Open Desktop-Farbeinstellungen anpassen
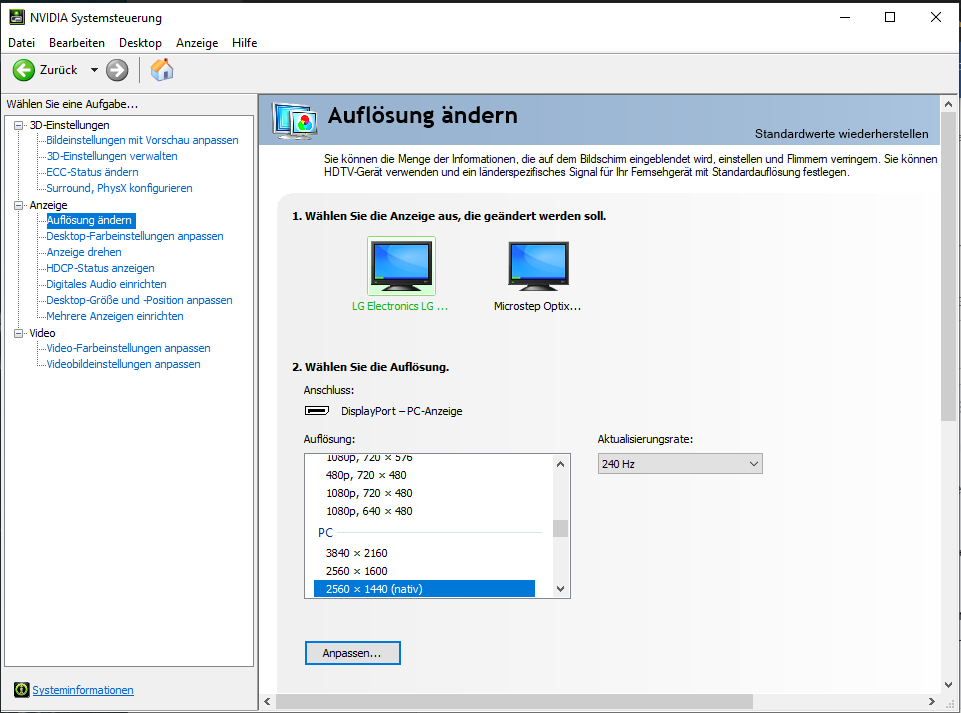Image resolution: width=961 pixels, height=713 pixels. pos(135,236)
